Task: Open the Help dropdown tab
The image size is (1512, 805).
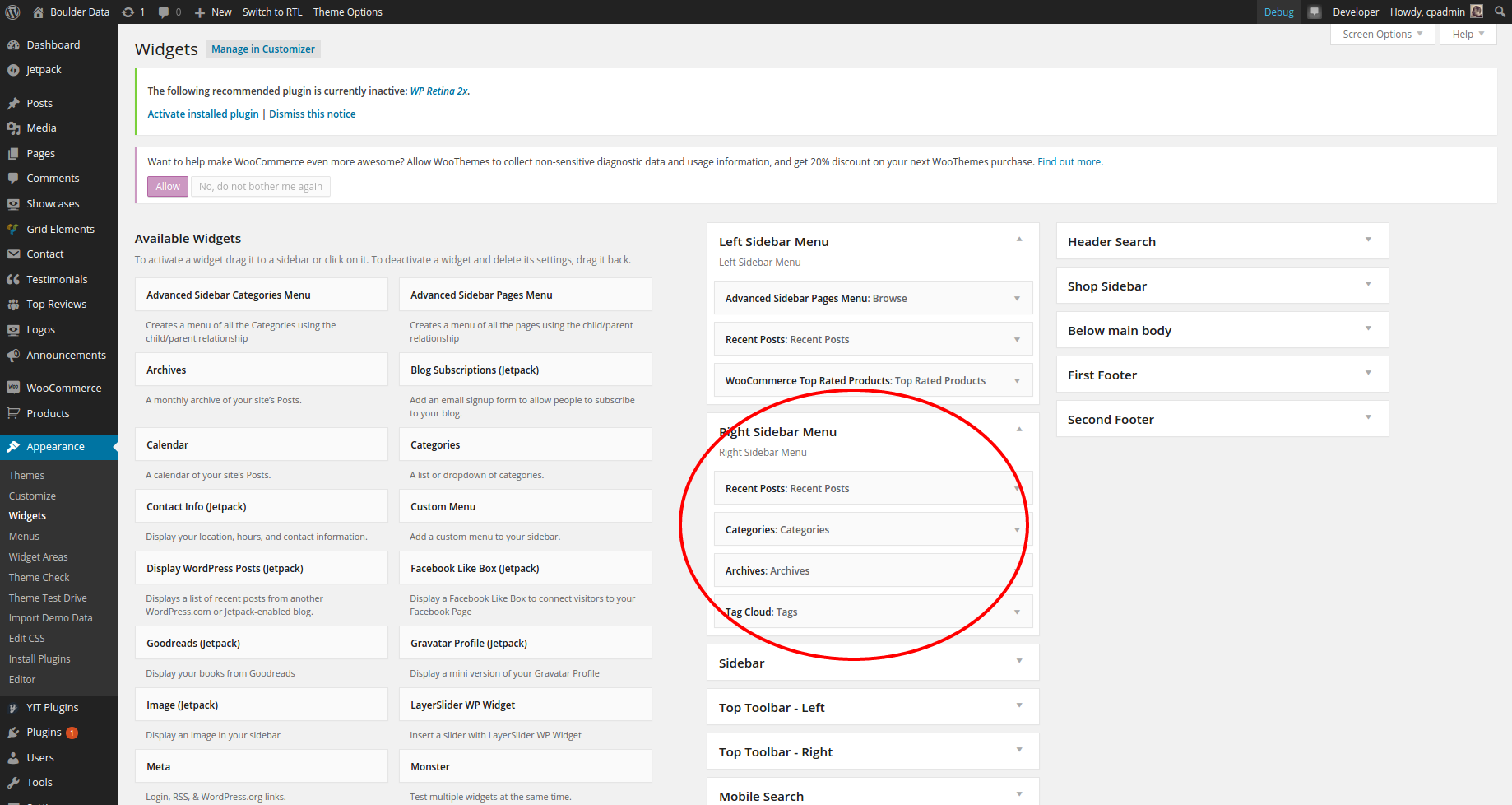Action: (x=1468, y=34)
